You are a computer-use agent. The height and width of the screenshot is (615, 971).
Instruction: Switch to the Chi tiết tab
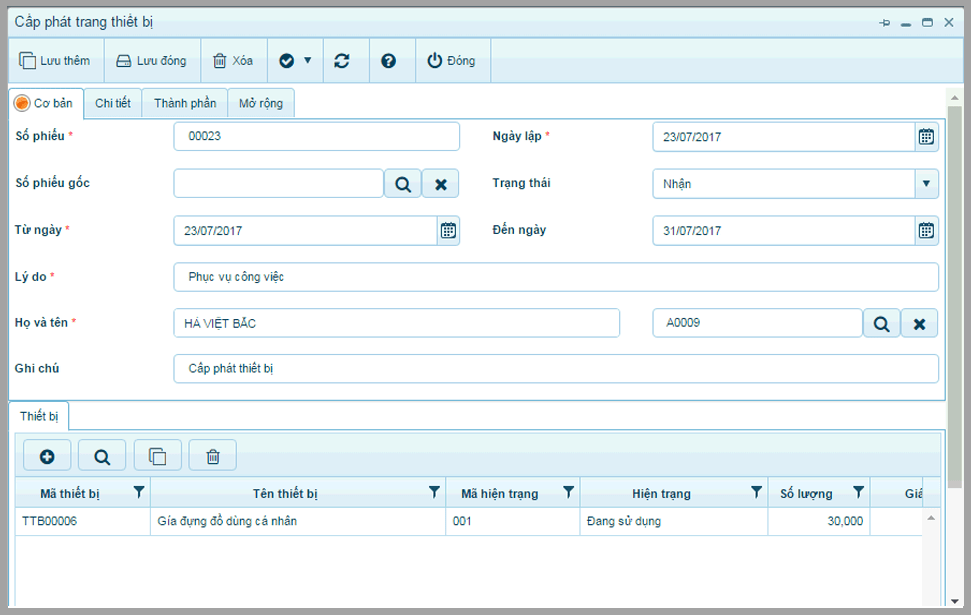coord(113,103)
